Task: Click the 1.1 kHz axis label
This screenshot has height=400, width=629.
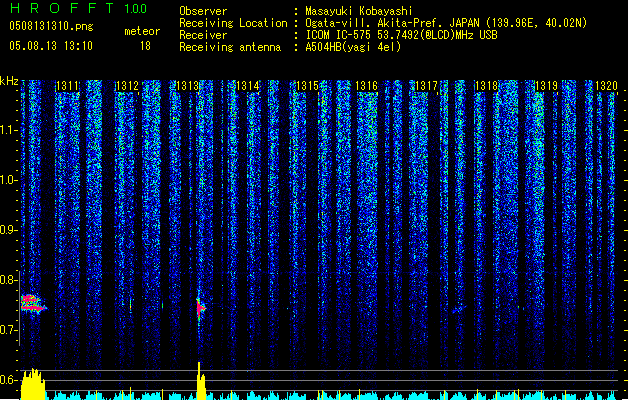Action: [x=8, y=130]
